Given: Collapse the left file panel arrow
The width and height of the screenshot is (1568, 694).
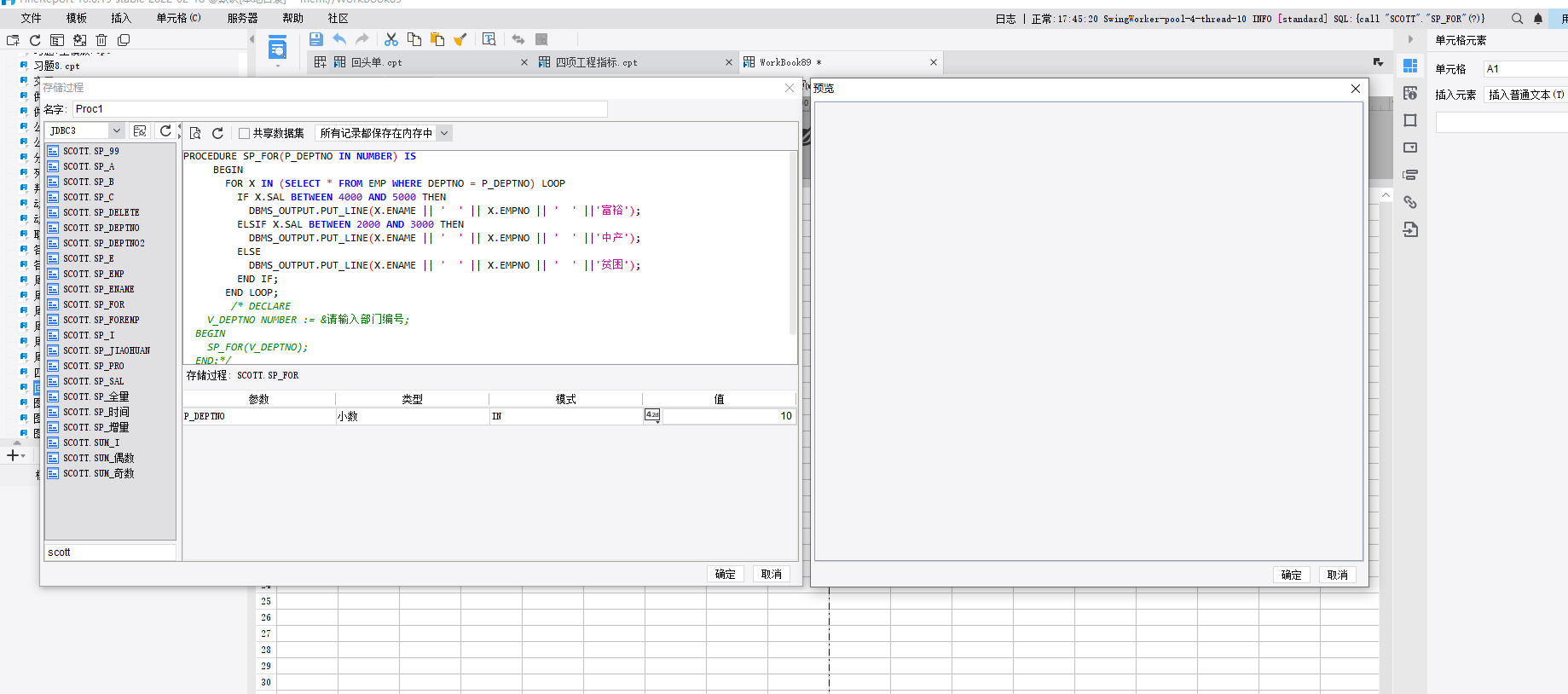Looking at the screenshot, I should pyautogui.click(x=252, y=39).
